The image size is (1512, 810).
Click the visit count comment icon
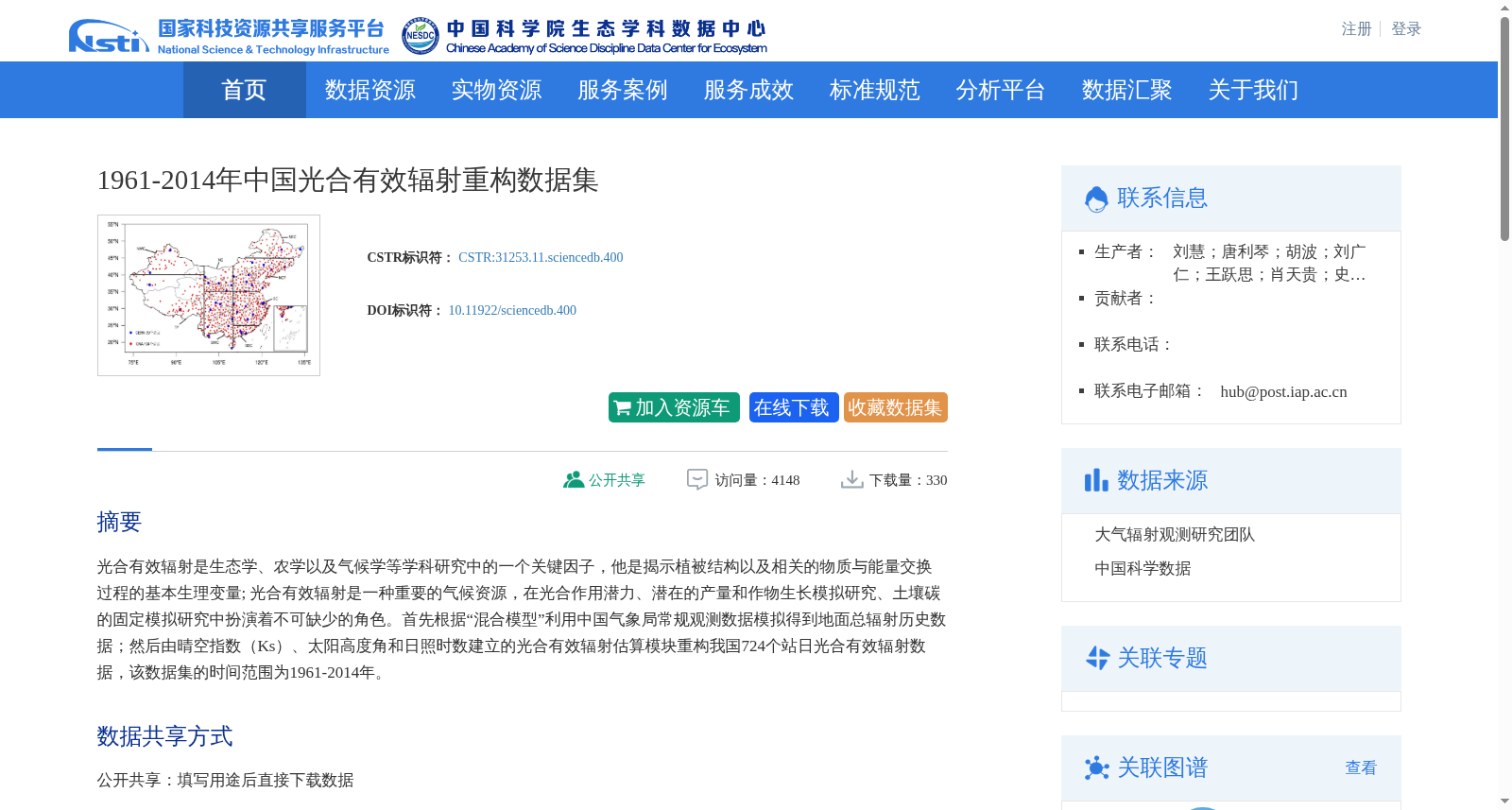point(697,480)
